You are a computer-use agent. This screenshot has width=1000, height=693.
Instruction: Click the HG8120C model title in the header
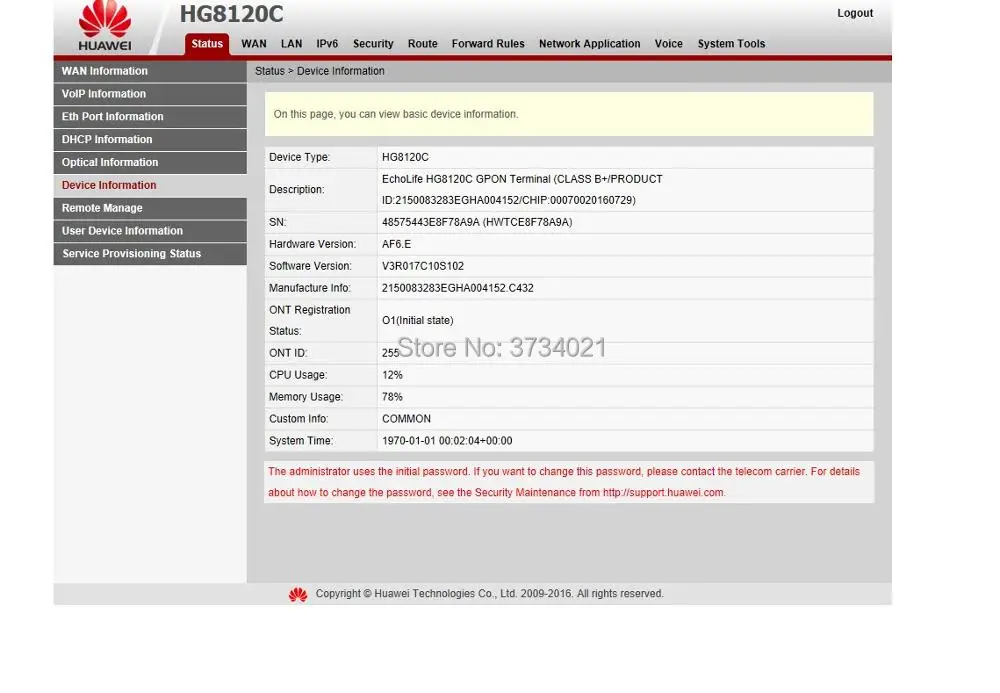231,15
